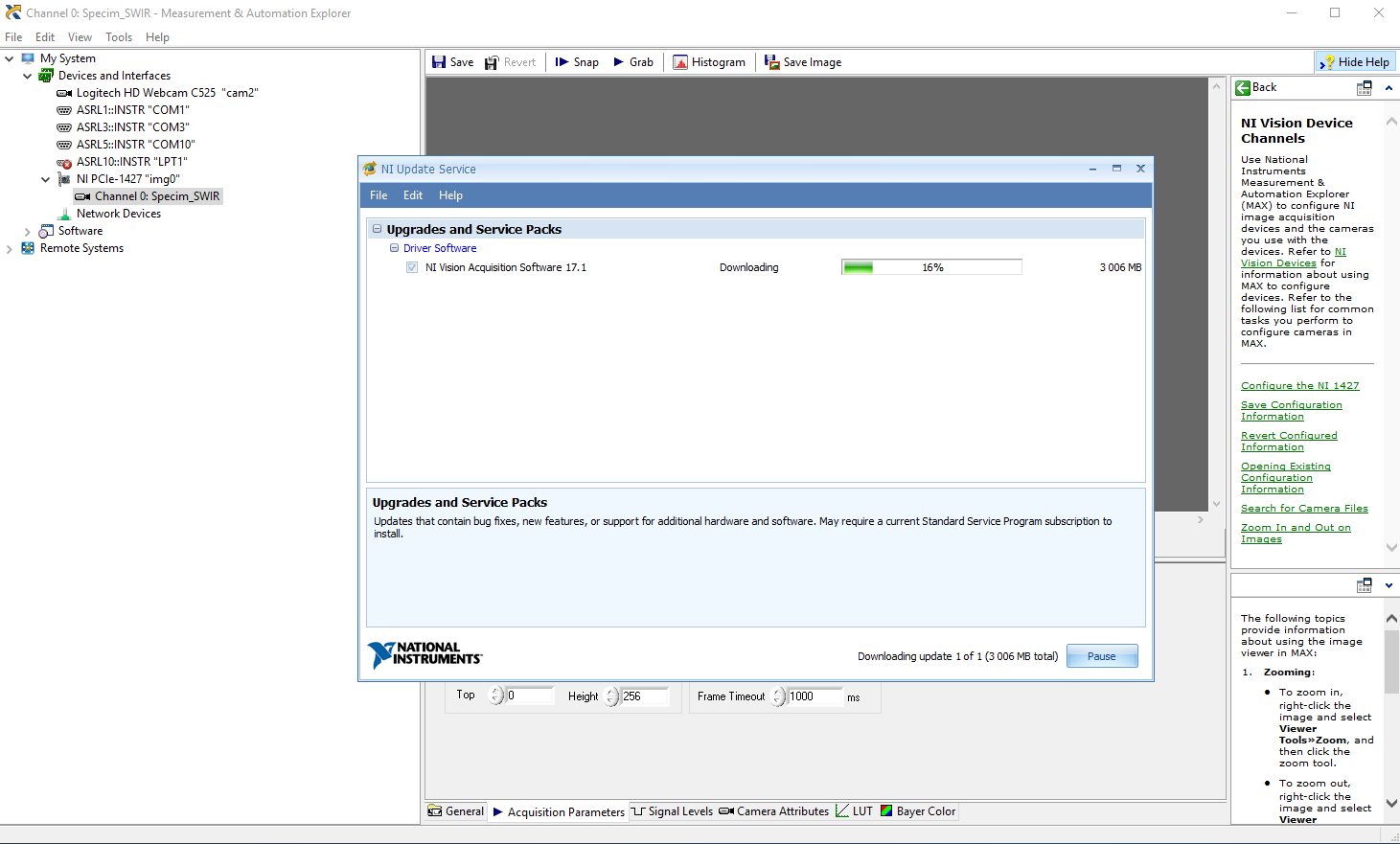Expand the Remote Systems tree node
1400x844 pixels.
tap(10, 249)
